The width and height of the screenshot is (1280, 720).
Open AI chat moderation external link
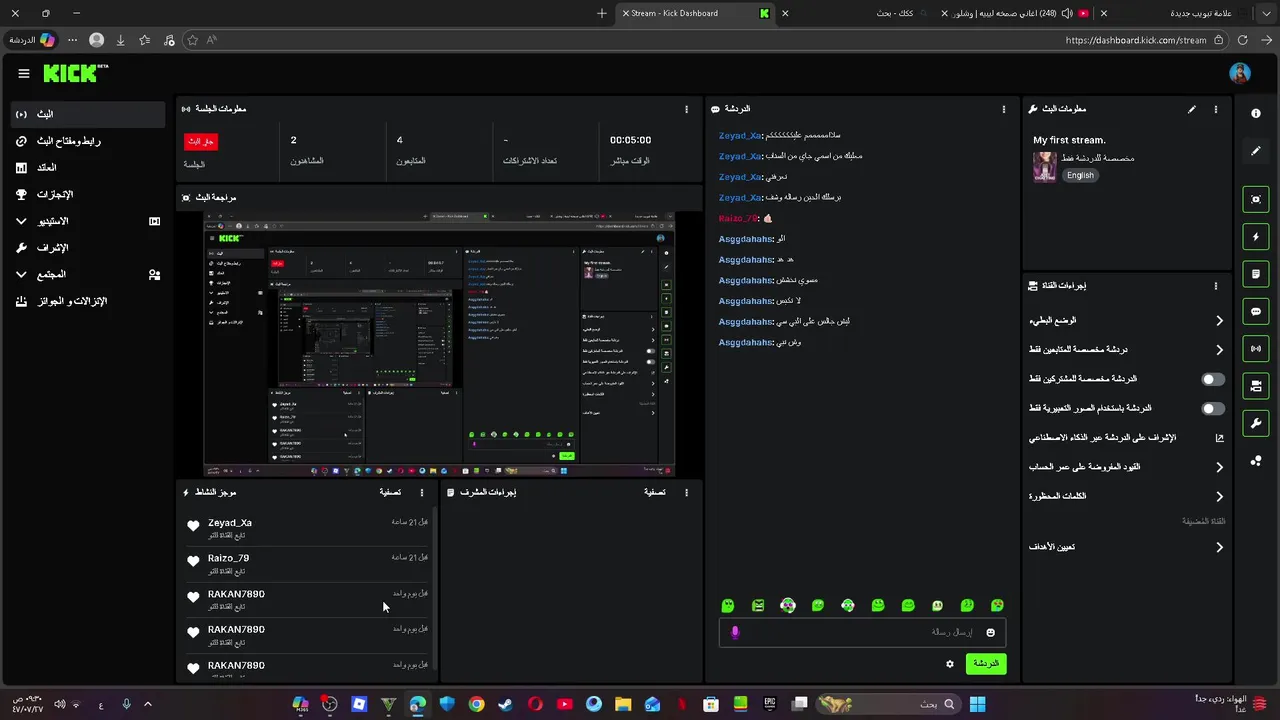(1219, 438)
